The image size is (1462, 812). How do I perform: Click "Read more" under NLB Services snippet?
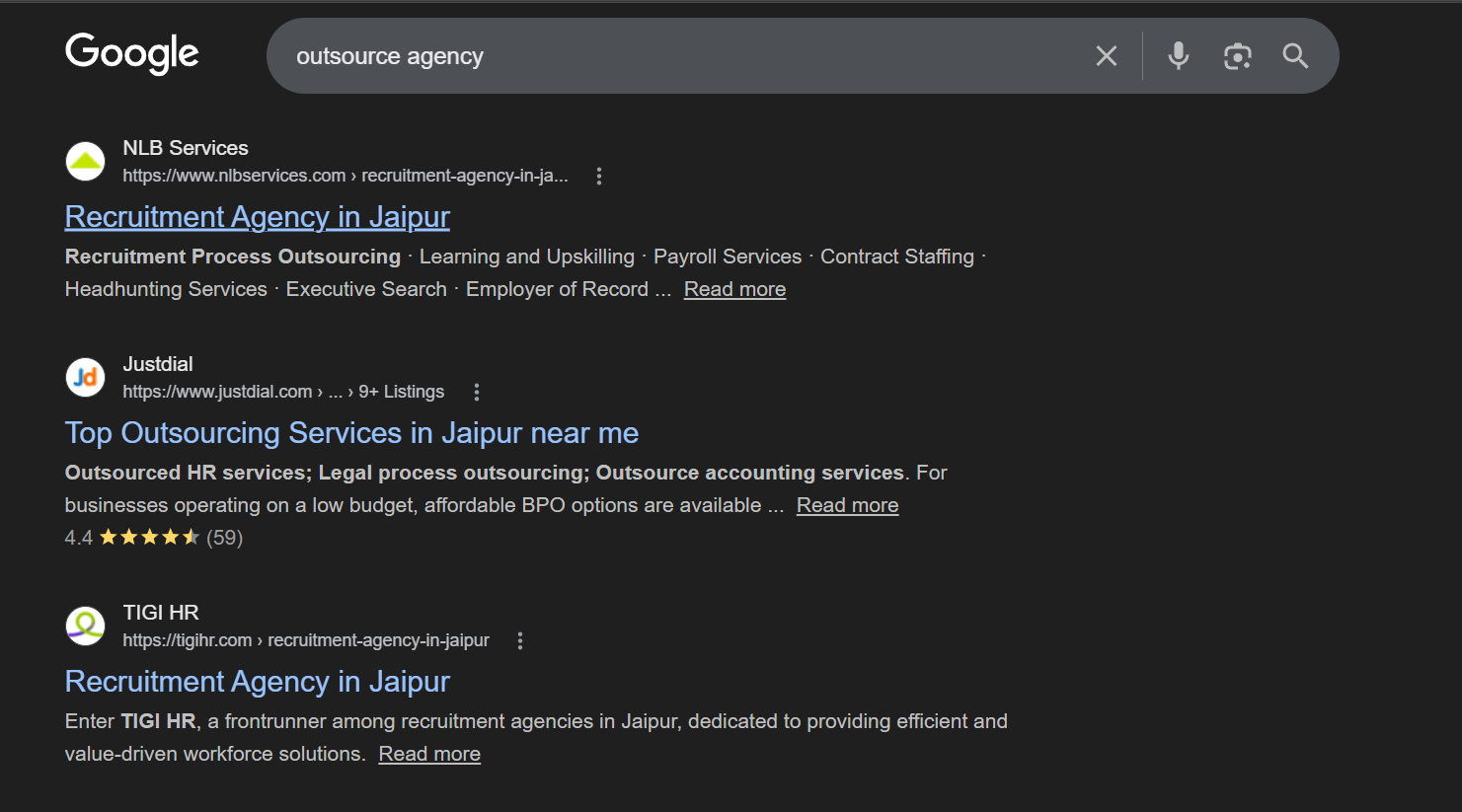pos(734,289)
